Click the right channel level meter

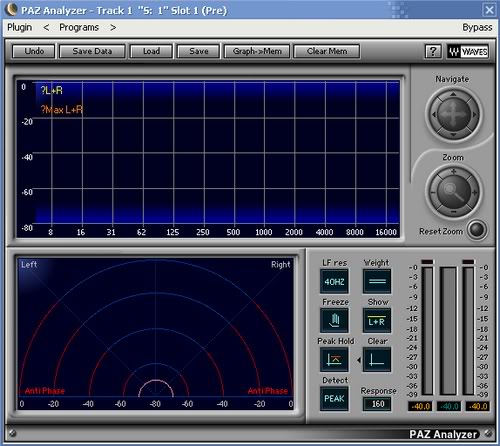[x=468, y=330]
